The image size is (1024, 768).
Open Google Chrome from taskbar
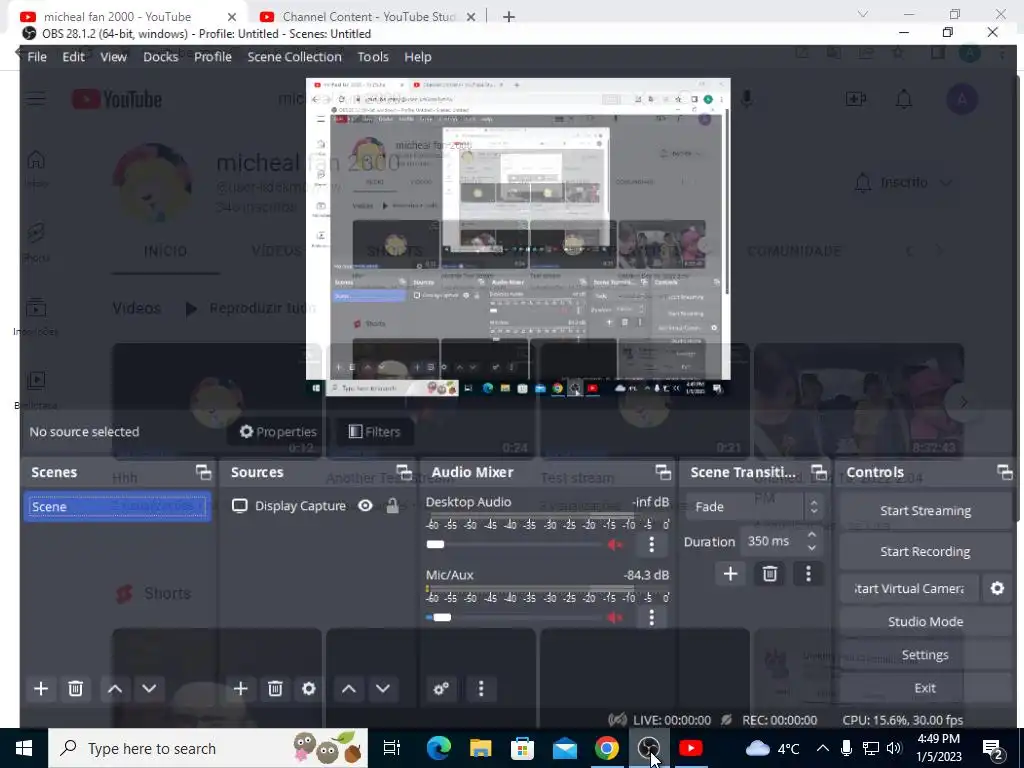click(607, 748)
